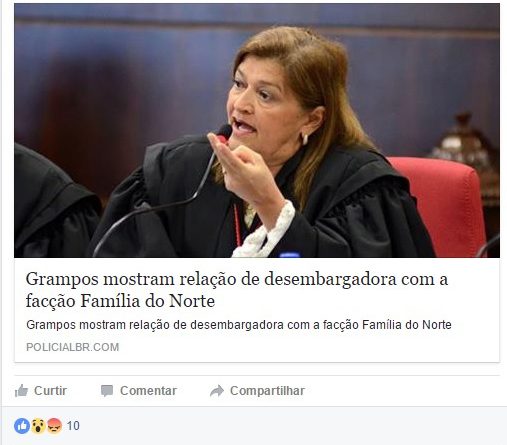Visit the POLICIALBR.COM source link

[x=72, y=347]
